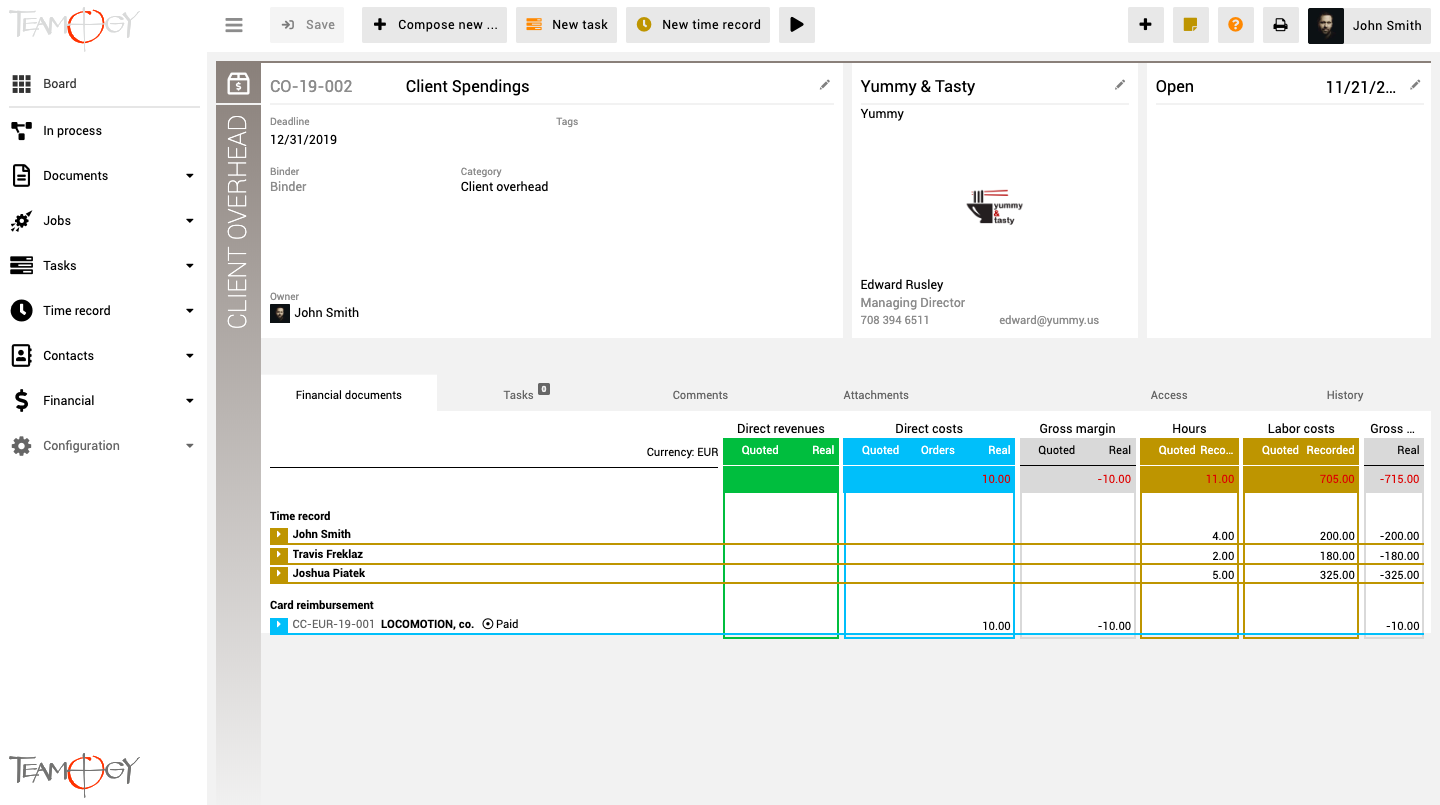Click the Contacts address book icon
Screen dimensions: 1440x805
[x=21, y=356]
